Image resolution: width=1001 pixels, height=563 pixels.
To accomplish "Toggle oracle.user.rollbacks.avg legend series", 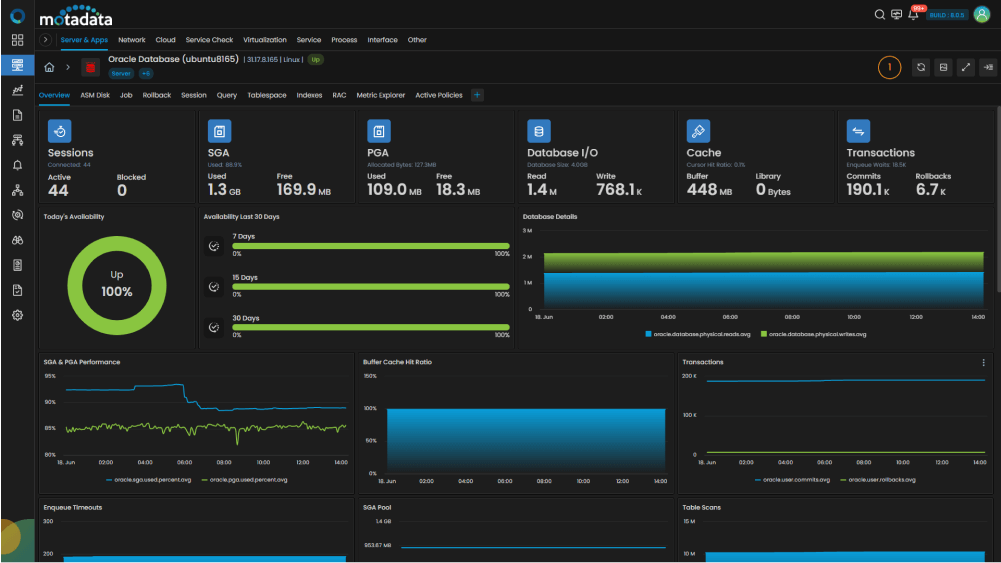I will click(878, 479).
